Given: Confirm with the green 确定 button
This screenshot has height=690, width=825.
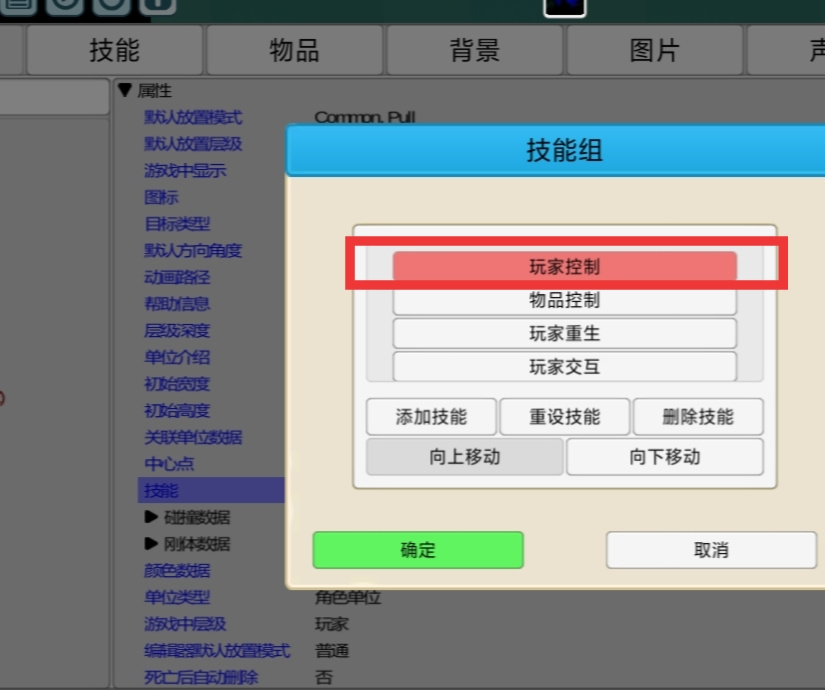Looking at the screenshot, I should (418, 550).
